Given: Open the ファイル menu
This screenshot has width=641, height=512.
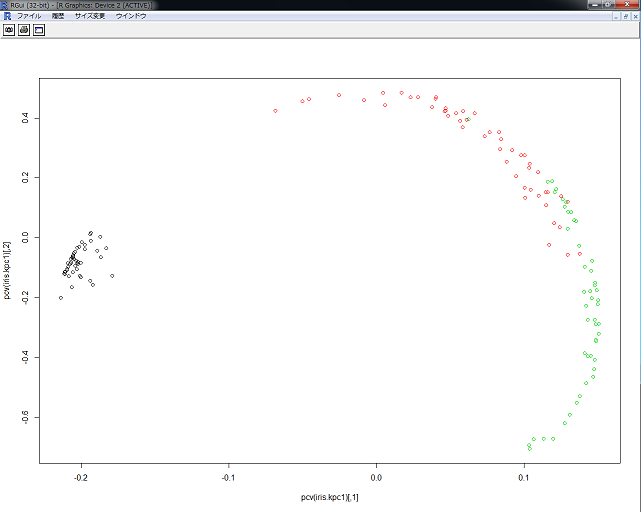Looking at the screenshot, I should (29, 16).
